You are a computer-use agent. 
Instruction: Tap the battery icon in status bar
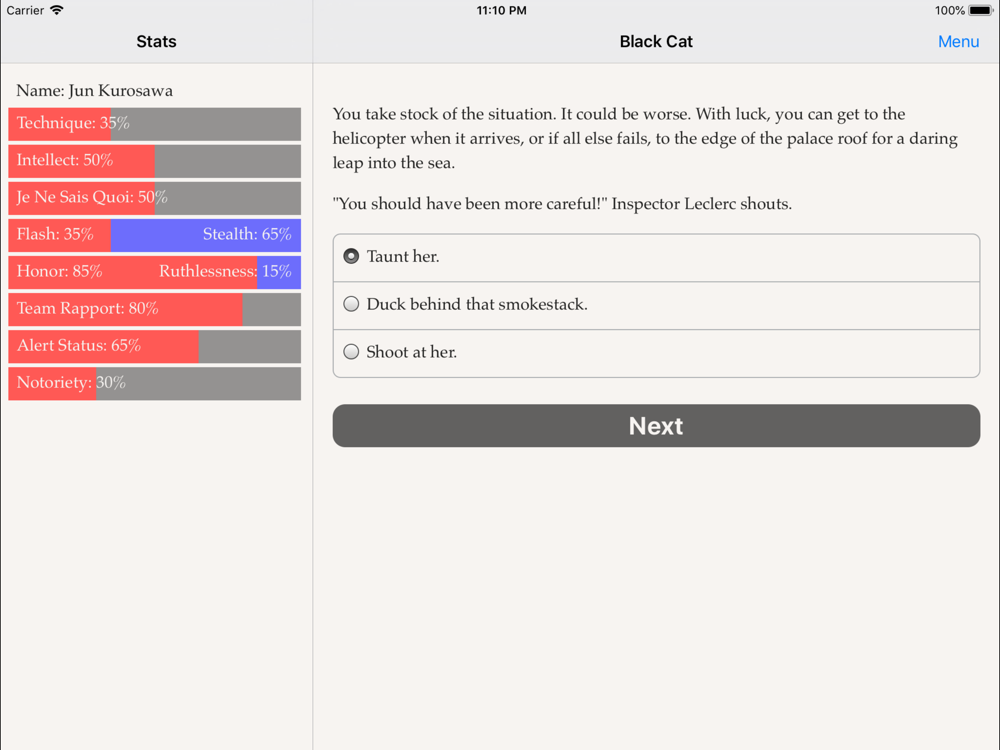point(980,10)
